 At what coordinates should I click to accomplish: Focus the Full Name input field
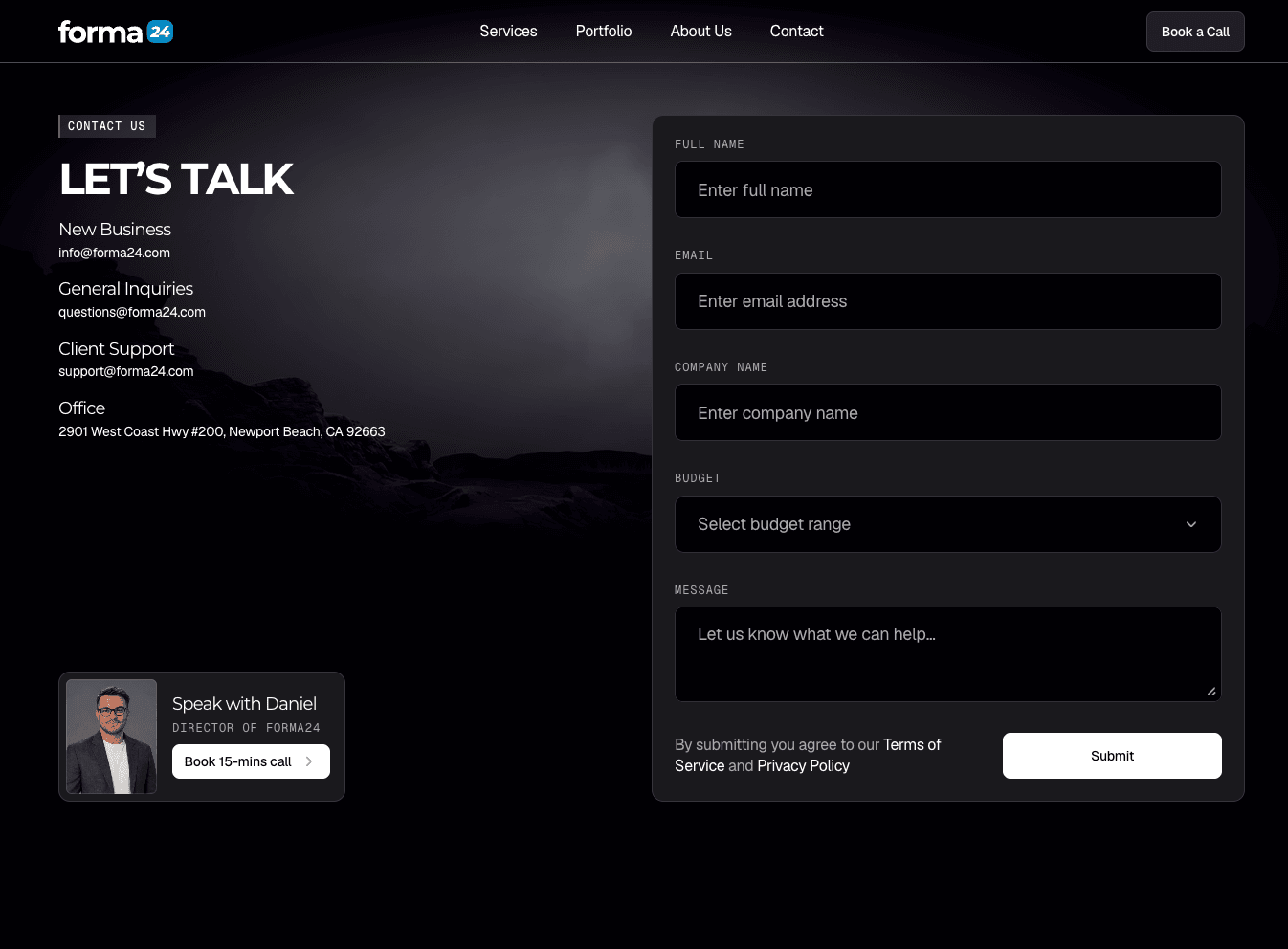tap(948, 189)
